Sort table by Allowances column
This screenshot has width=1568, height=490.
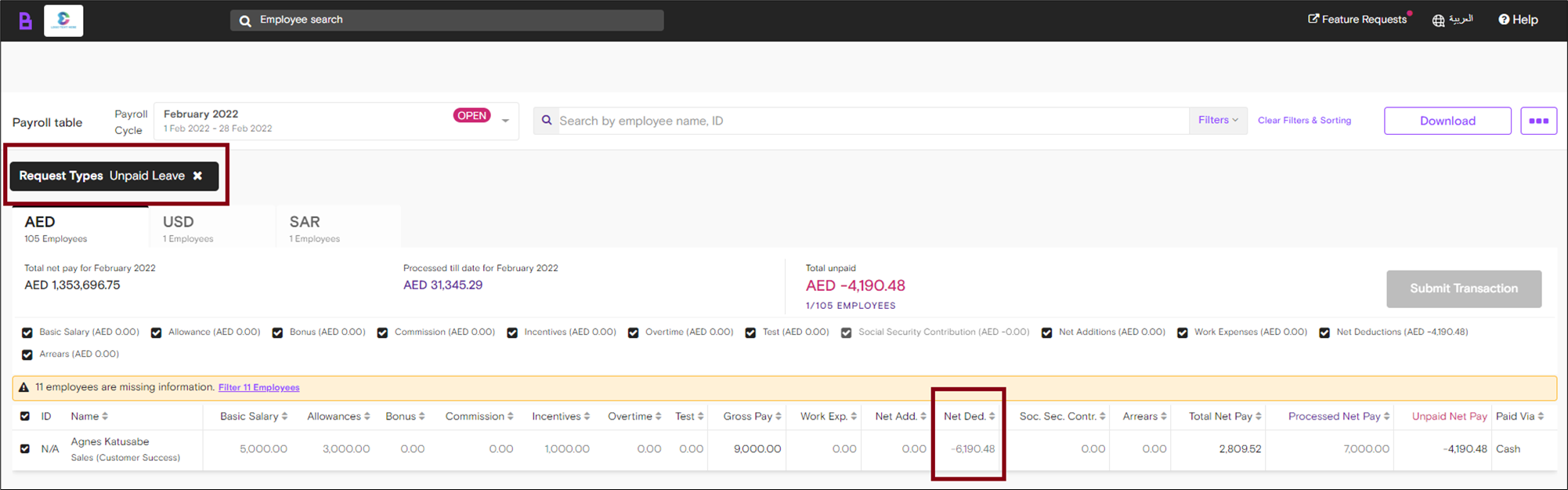tap(338, 416)
